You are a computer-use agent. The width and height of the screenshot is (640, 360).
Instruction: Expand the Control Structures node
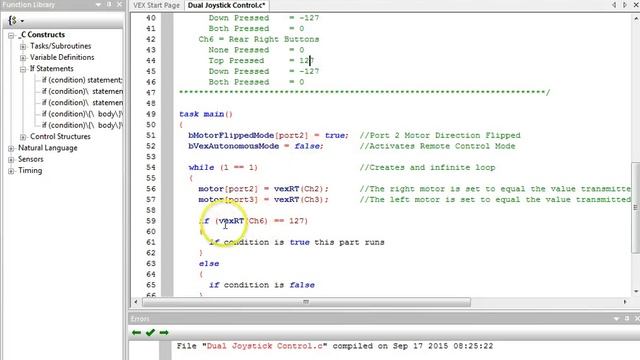tap(23, 137)
